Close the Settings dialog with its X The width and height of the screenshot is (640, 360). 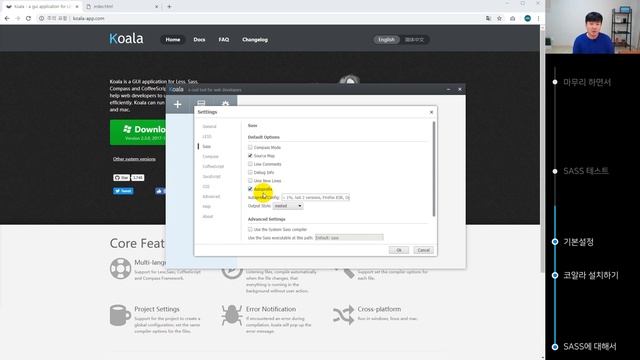[431, 112]
